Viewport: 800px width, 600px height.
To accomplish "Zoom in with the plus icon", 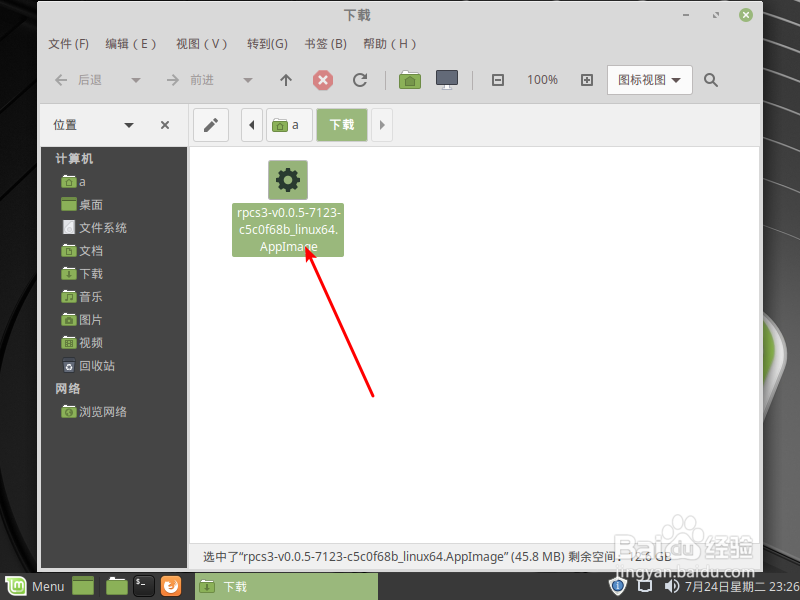I will (x=587, y=80).
